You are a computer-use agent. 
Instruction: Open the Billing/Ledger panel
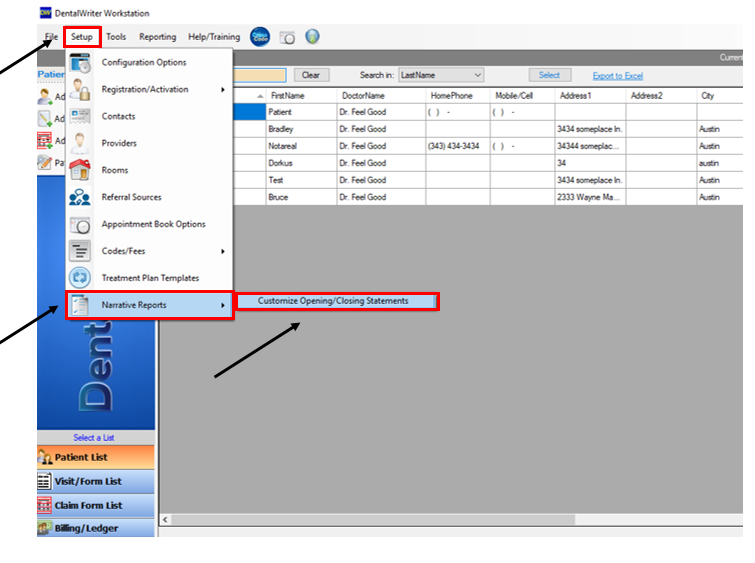[96, 528]
